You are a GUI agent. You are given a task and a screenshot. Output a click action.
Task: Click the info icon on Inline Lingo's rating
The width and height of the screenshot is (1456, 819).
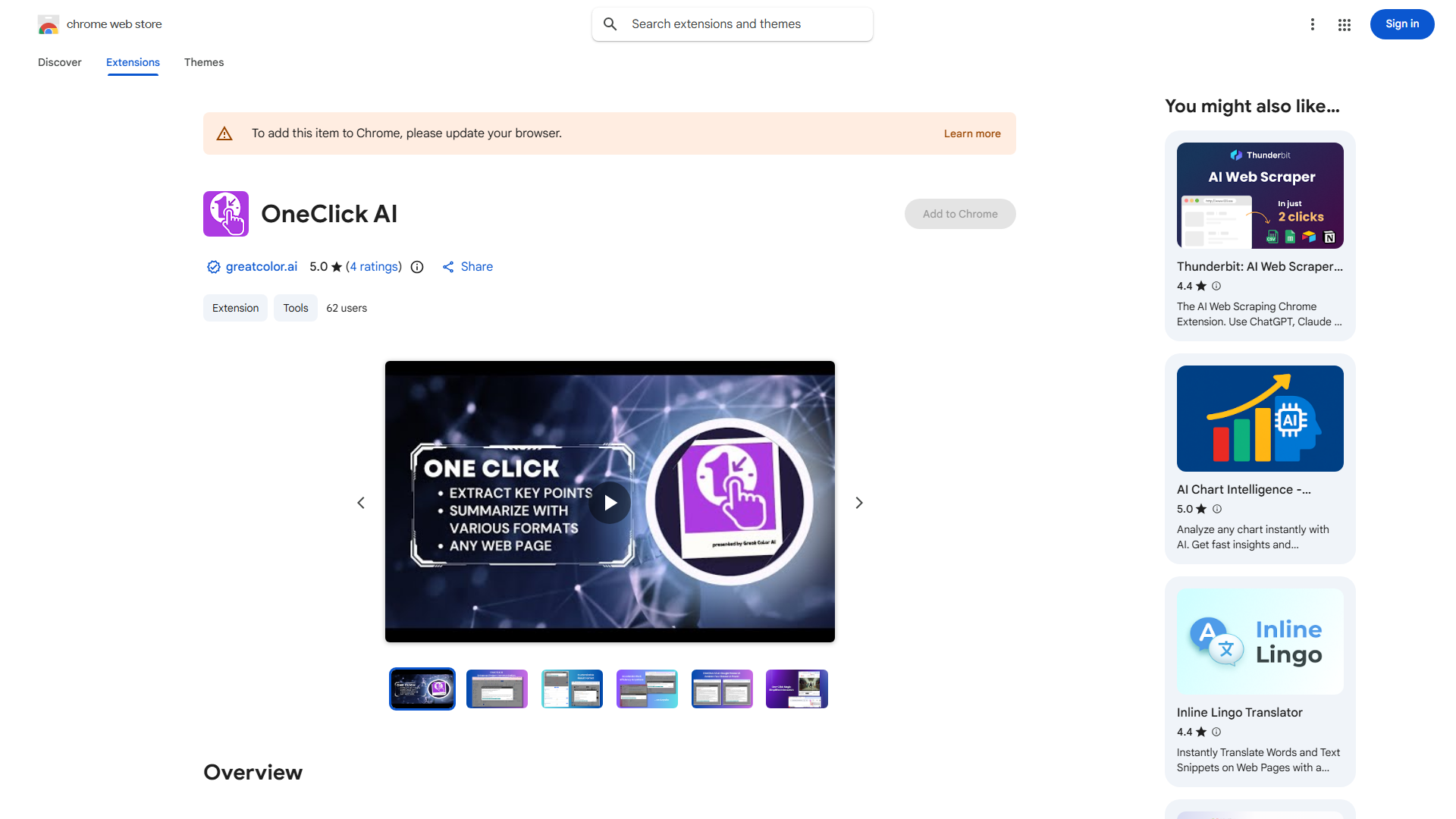[1216, 732]
